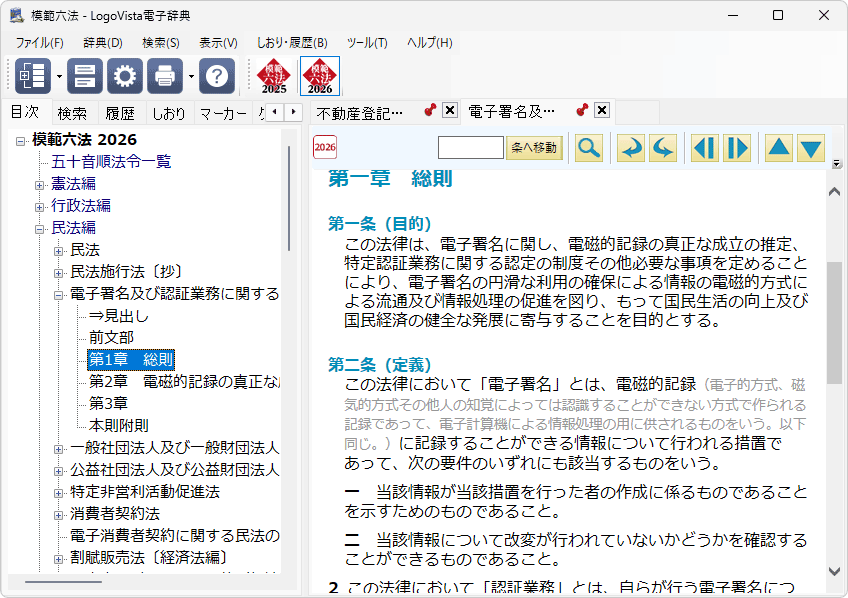The height and width of the screenshot is (598, 848).
Task: Collapse the 民法編 tree node
Action: (40, 228)
